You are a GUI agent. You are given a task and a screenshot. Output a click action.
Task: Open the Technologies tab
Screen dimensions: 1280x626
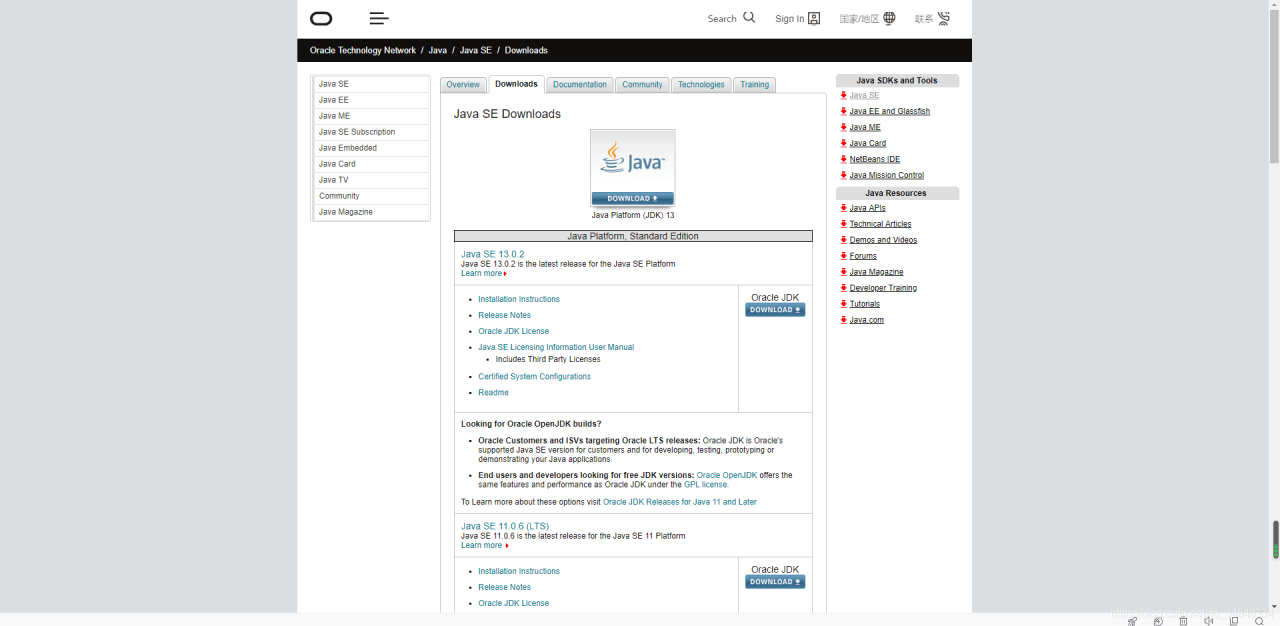point(701,85)
